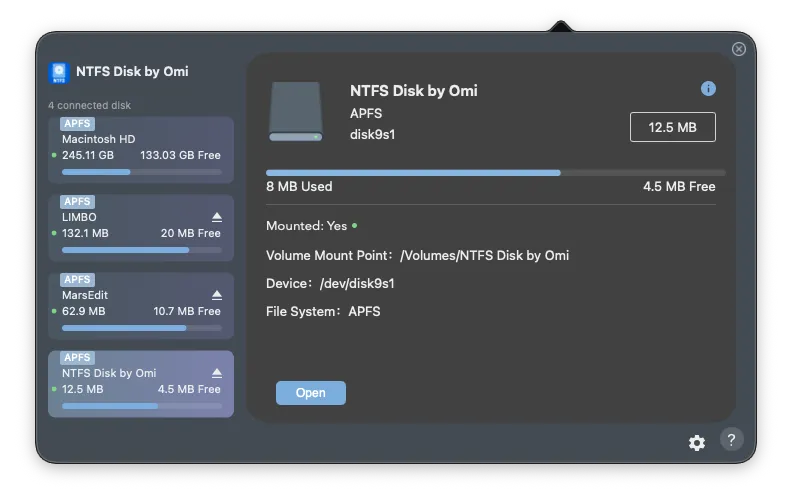Eject the NTFS Disk by Omi volume
The width and height of the screenshot is (792, 503).
(x=217, y=373)
